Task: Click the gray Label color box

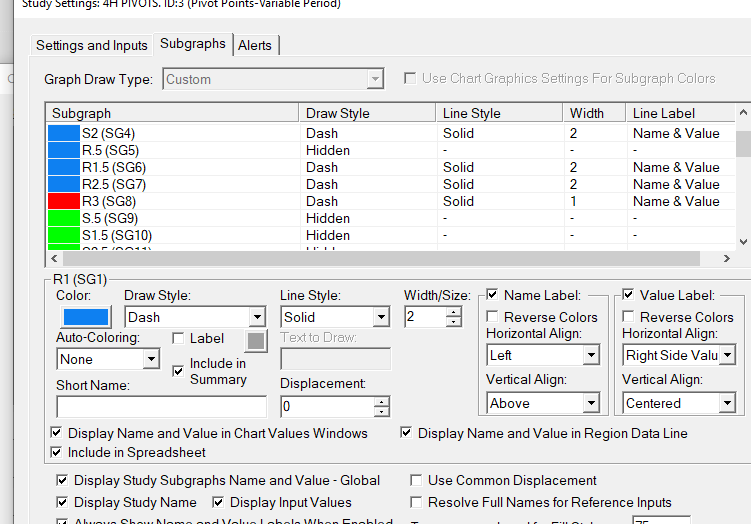Action: (x=257, y=340)
